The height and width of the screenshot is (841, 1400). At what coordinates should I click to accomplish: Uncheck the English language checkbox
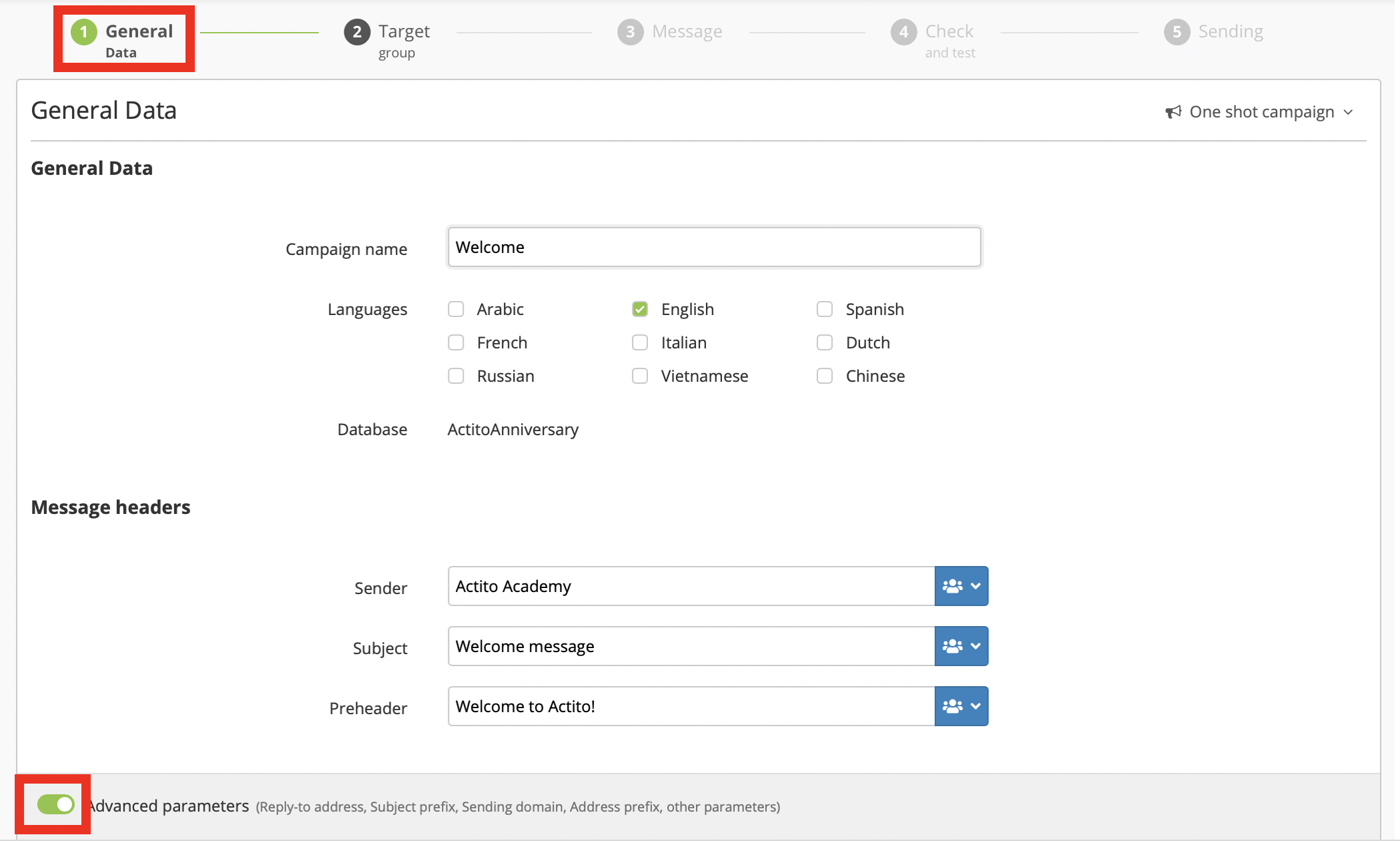click(640, 309)
